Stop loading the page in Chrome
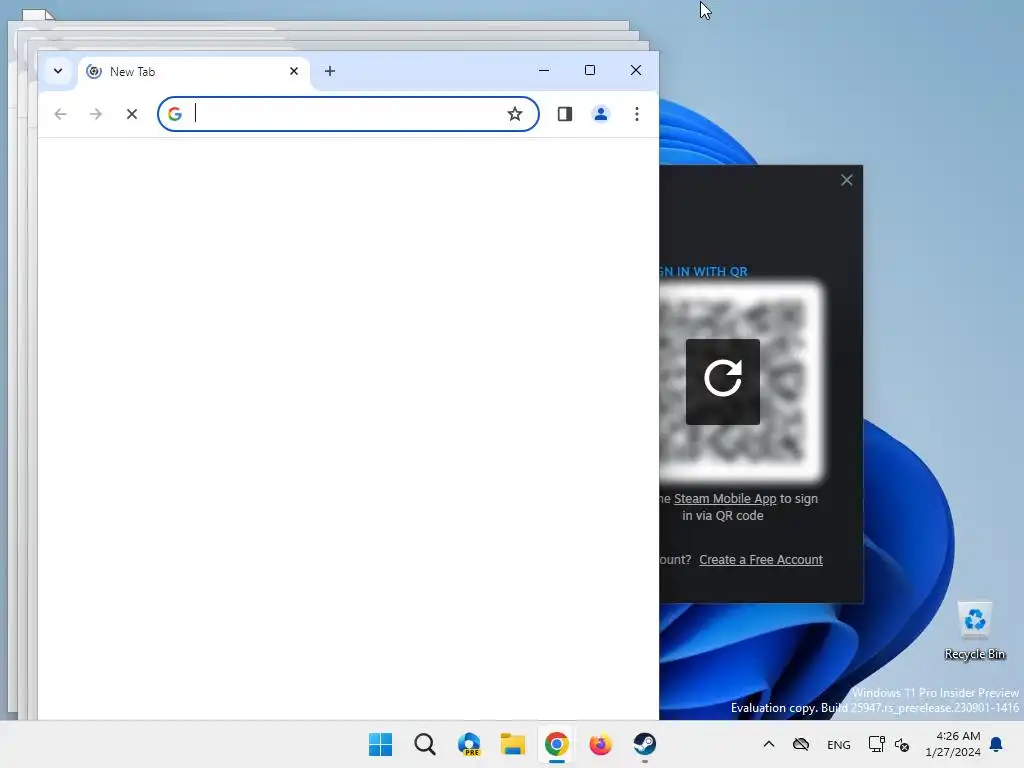The width and height of the screenshot is (1024, 768). click(132, 114)
